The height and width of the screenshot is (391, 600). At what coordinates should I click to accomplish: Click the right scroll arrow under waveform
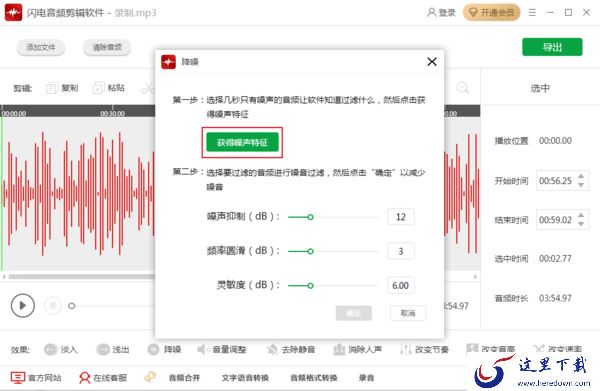pos(476,276)
